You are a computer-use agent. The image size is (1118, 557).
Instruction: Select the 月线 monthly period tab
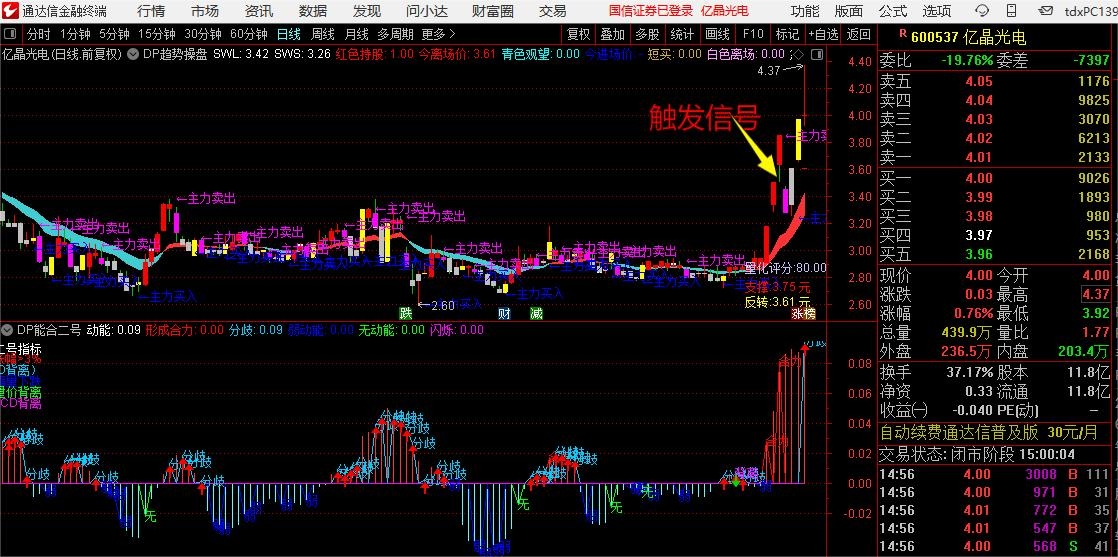357,34
